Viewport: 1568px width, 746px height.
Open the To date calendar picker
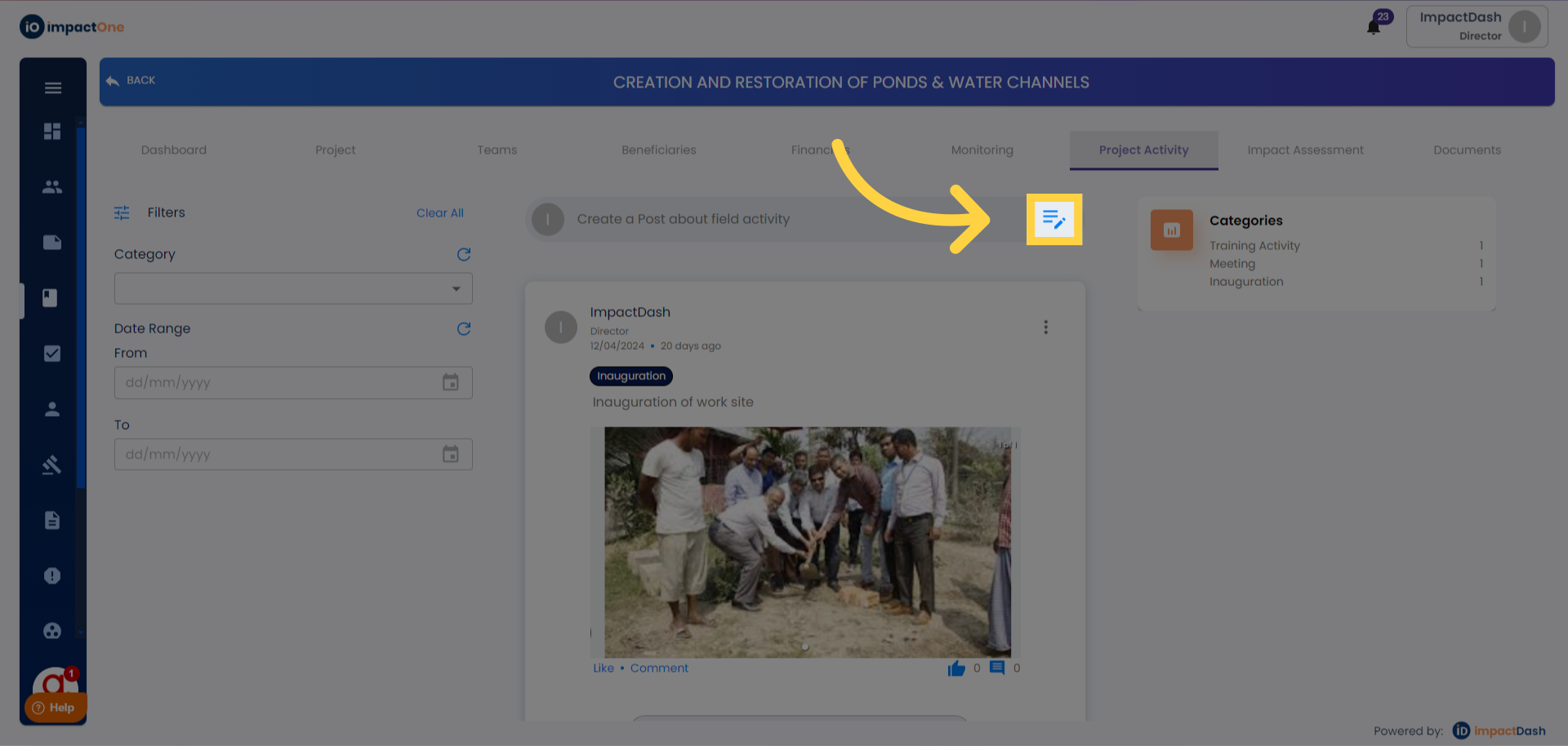pyautogui.click(x=451, y=454)
